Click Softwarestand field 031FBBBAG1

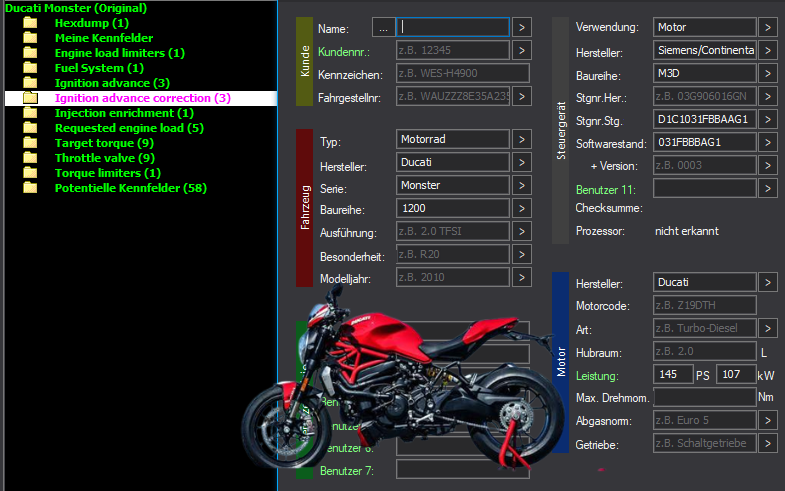704,142
